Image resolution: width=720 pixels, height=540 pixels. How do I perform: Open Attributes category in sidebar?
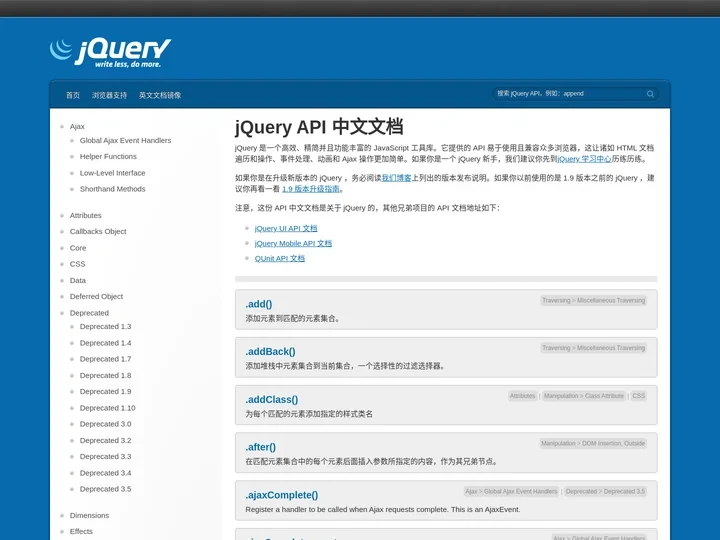coord(85,215)
